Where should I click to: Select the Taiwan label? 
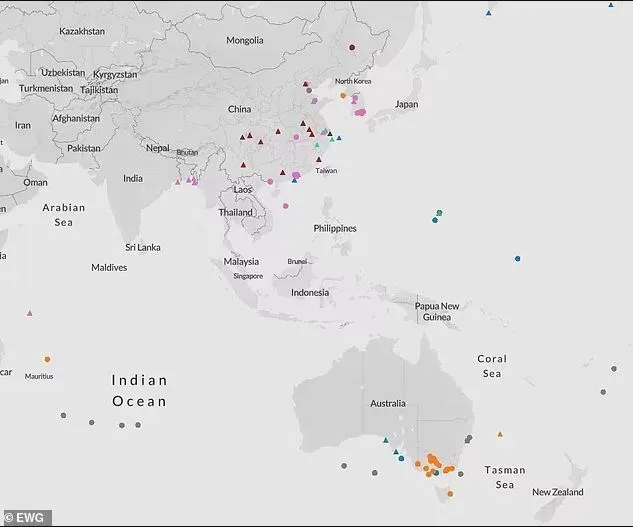click(326, 170)
